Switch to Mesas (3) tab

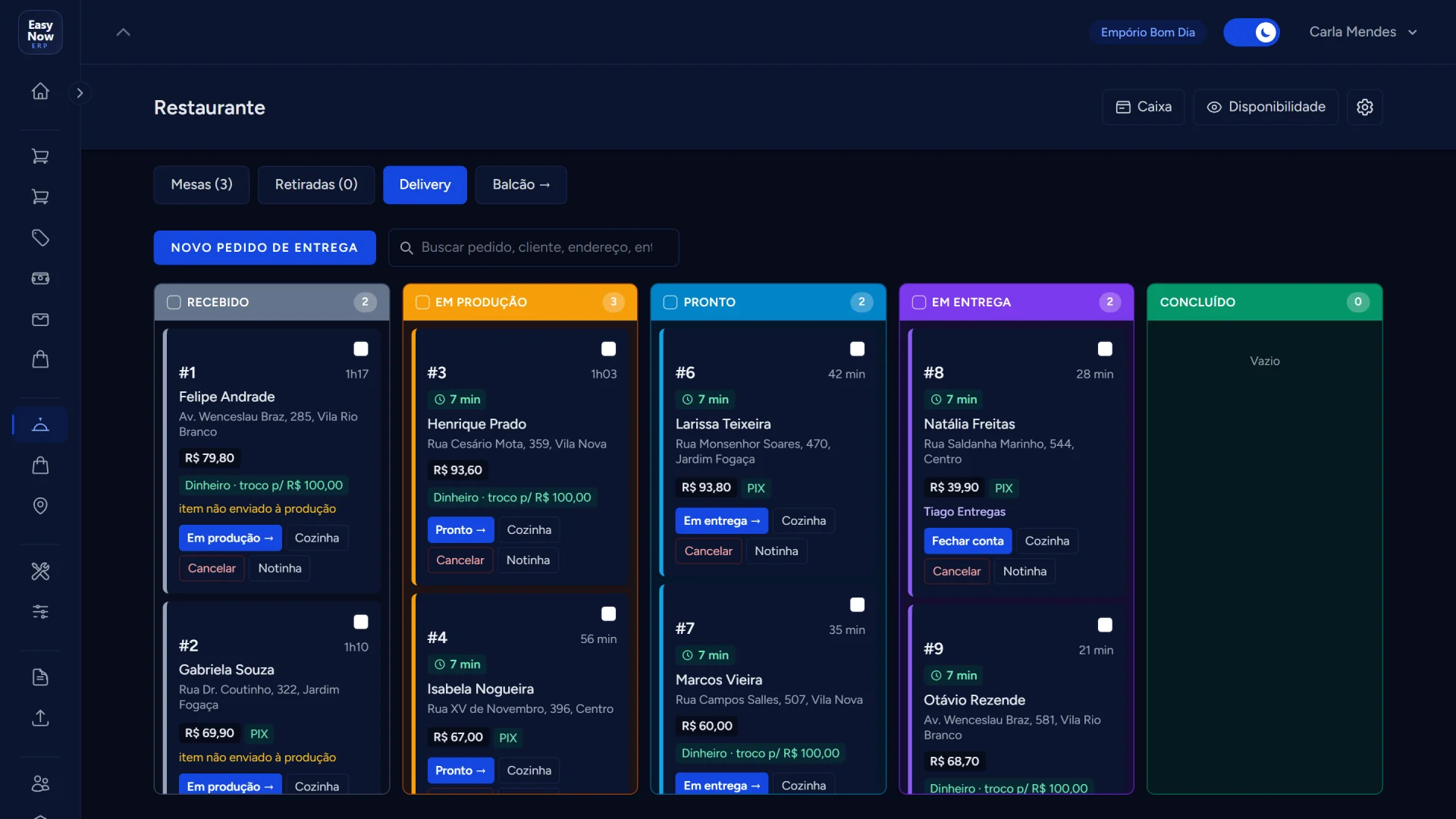pyautogui.click(x=202, y=184)
